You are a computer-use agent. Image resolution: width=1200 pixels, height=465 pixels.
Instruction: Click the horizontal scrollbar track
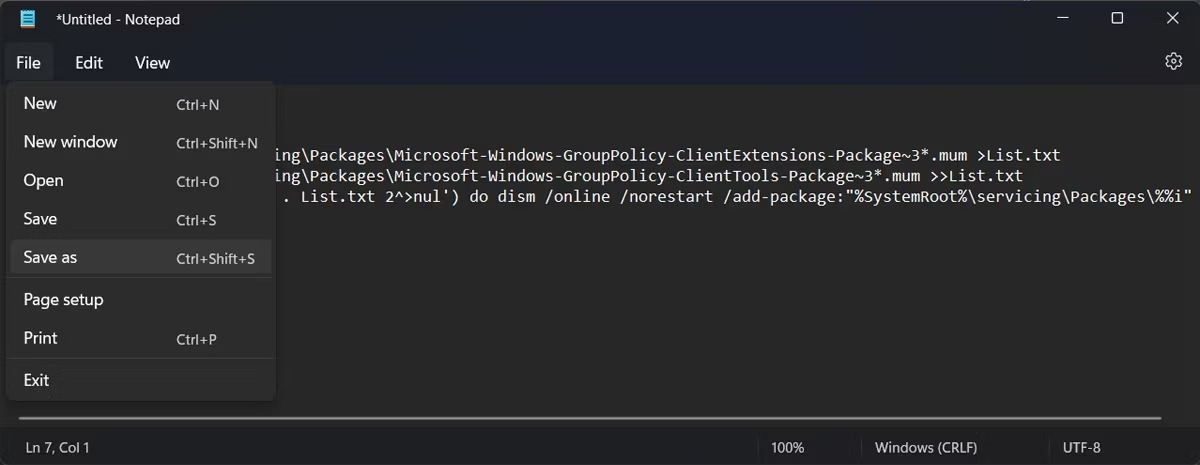point(590,418)
